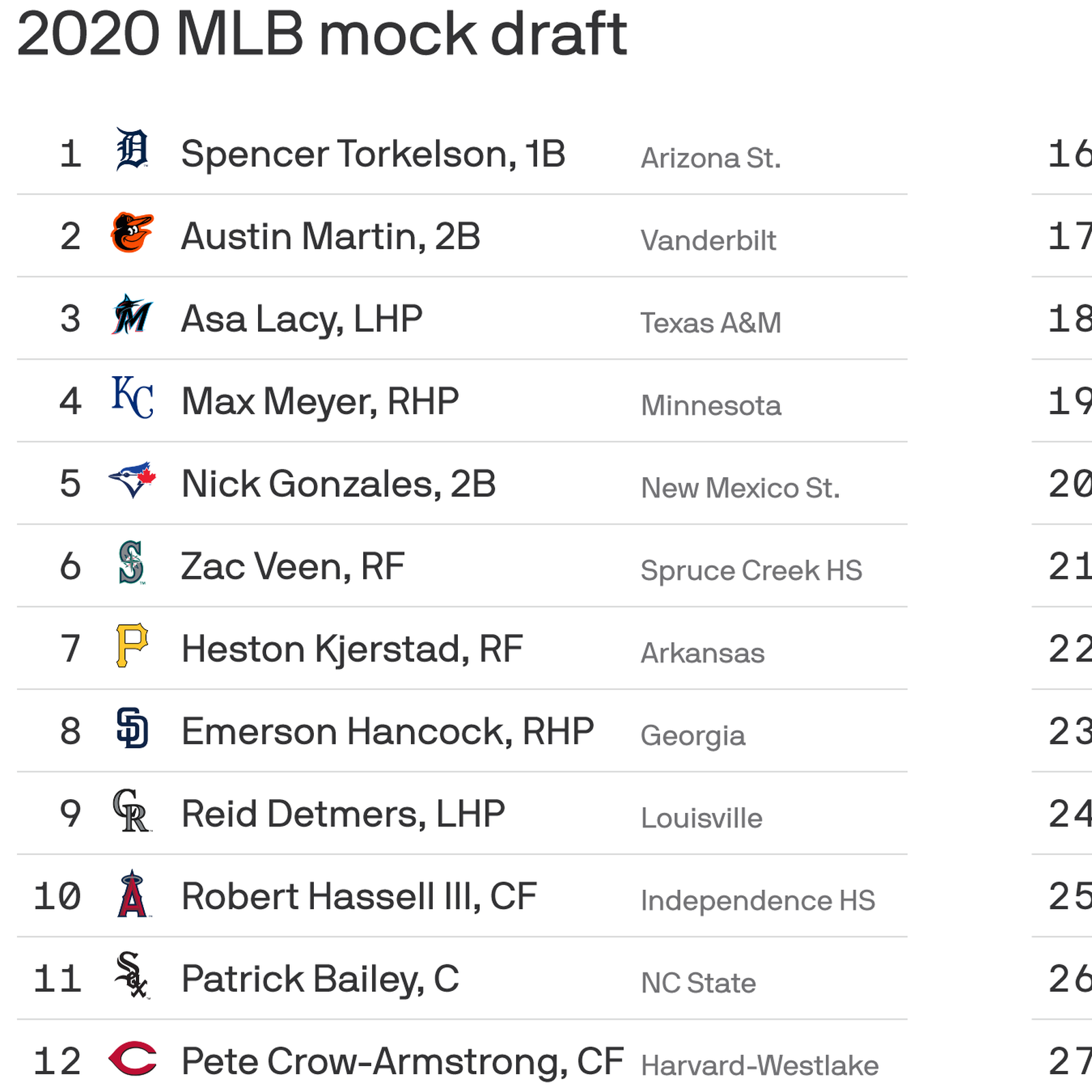Image resolution: width=1092 pixels, height=1092 pixels.
Task: Select Spencer Torkelson, 1B player name
Action: [373, 154]
